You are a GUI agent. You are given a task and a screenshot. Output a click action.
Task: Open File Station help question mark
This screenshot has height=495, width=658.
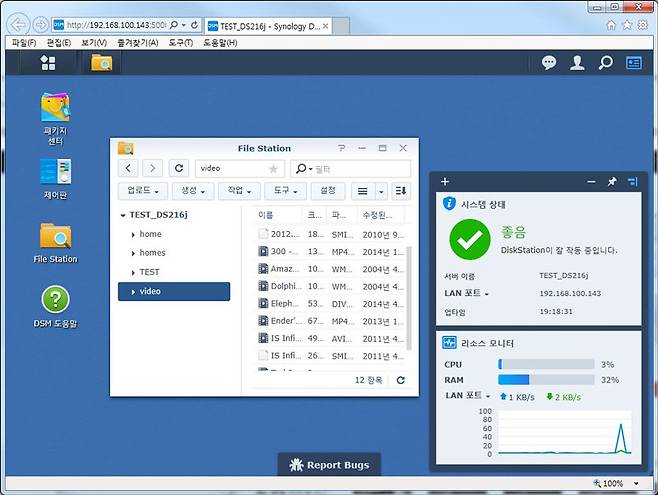pos(342,148)
